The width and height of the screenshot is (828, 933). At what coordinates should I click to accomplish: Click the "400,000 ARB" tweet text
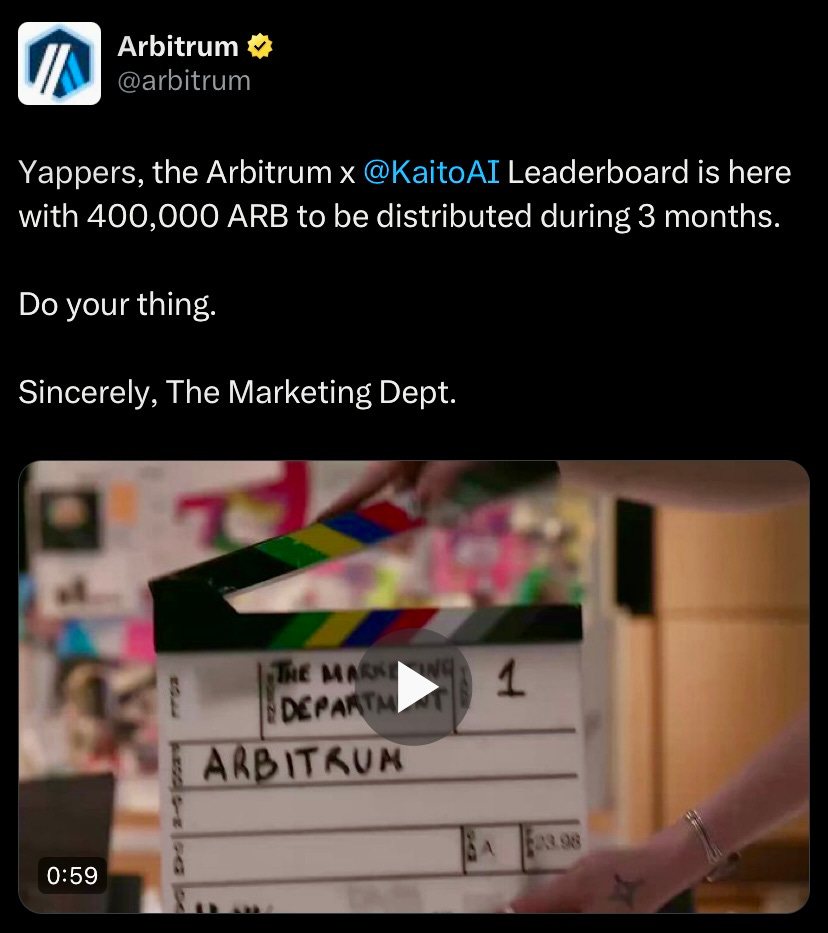(188, 217)
